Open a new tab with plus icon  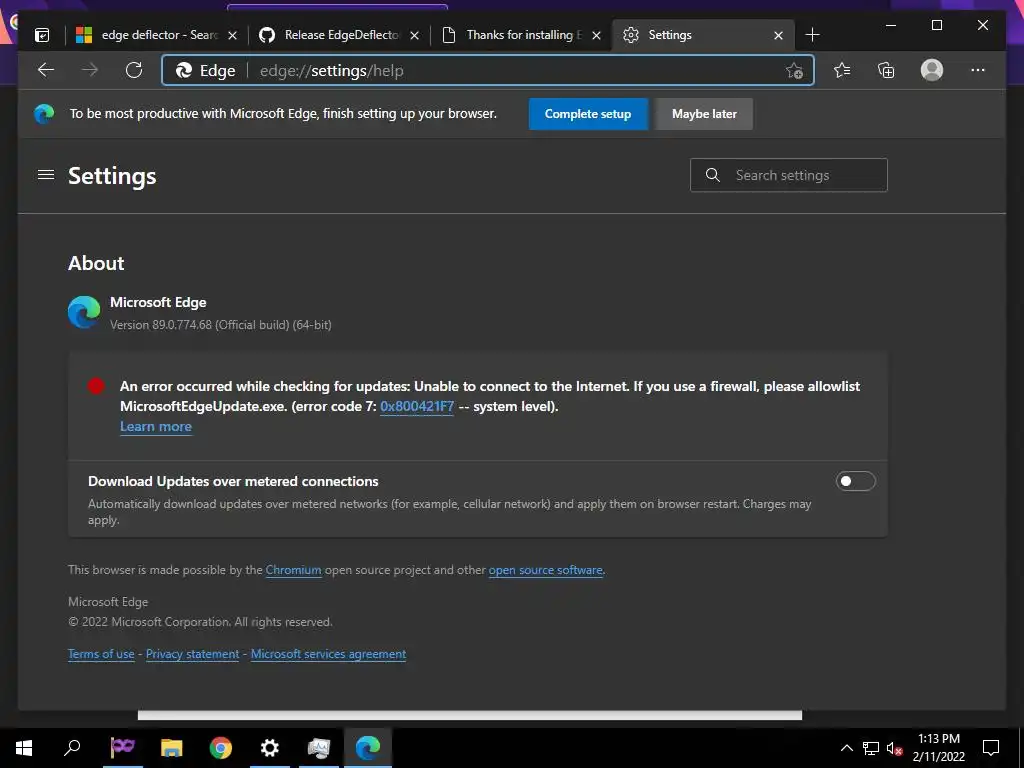click(812, 35)
